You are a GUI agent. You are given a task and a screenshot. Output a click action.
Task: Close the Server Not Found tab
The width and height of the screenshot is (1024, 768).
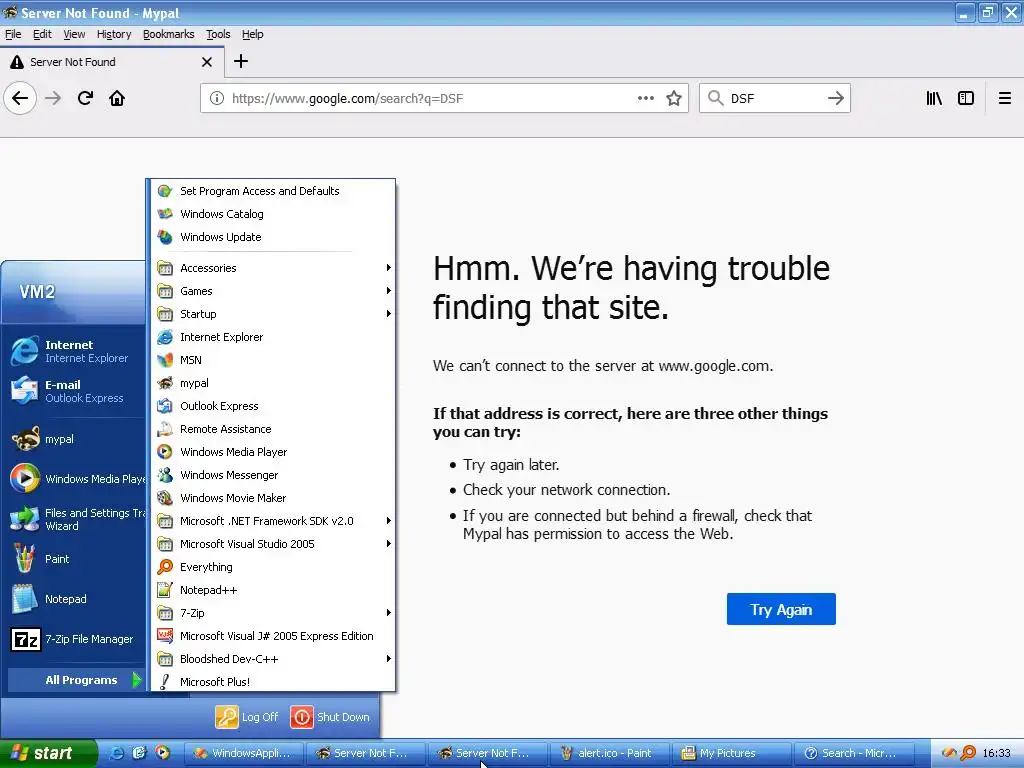pos(207,62)
